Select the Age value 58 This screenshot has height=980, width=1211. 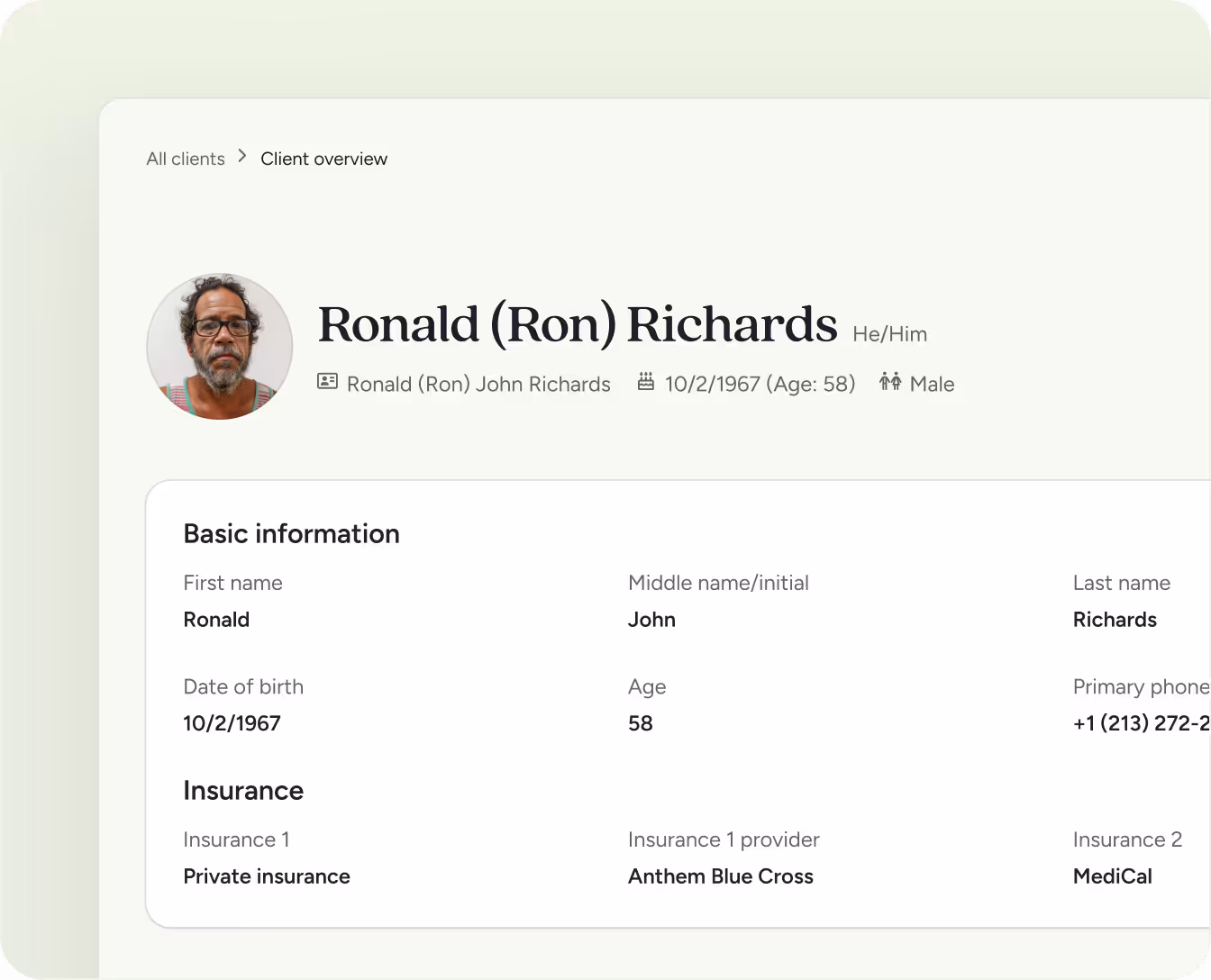coord(641,723)
